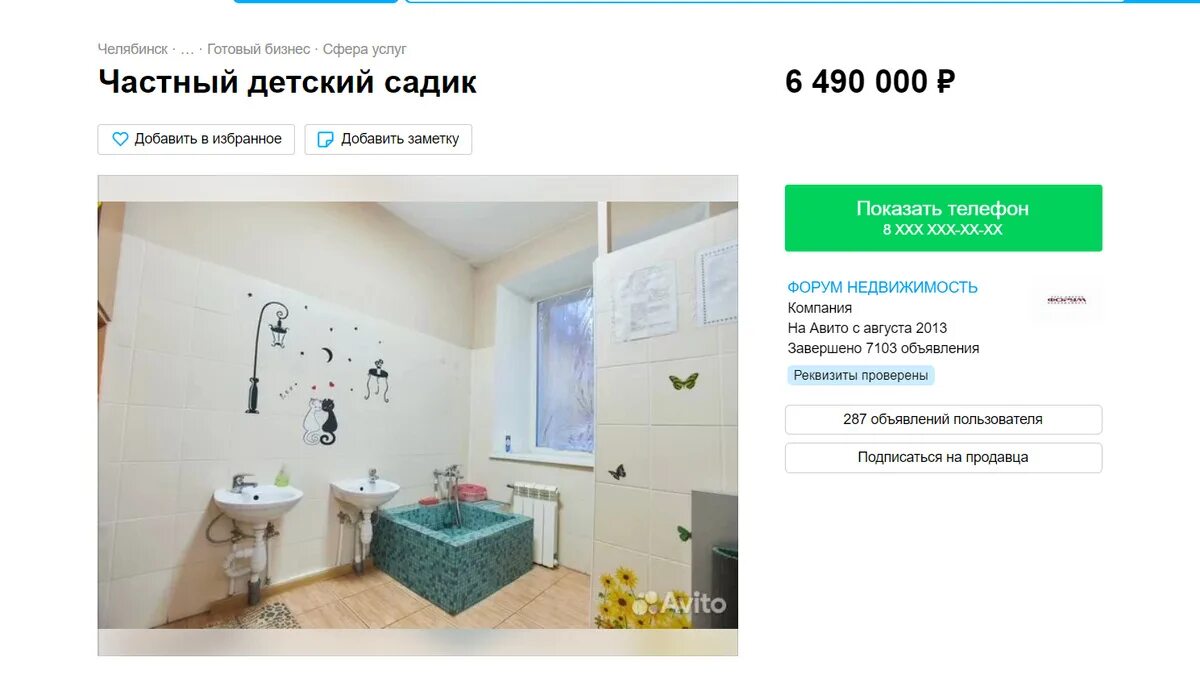View 287 listings of the user
Screen dimensions: 1200x674
pos(943,419)
